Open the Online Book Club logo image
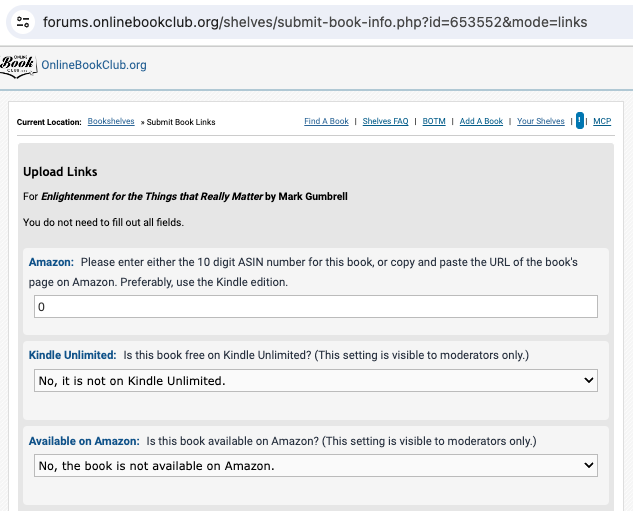This screenshot has width=633, height=511. pyautogui.click(x=19, y=66)
